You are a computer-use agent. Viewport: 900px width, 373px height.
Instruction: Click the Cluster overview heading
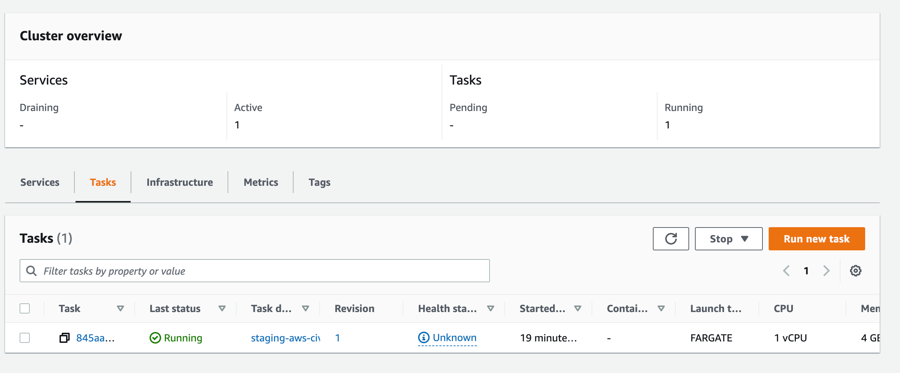(71, 36)
